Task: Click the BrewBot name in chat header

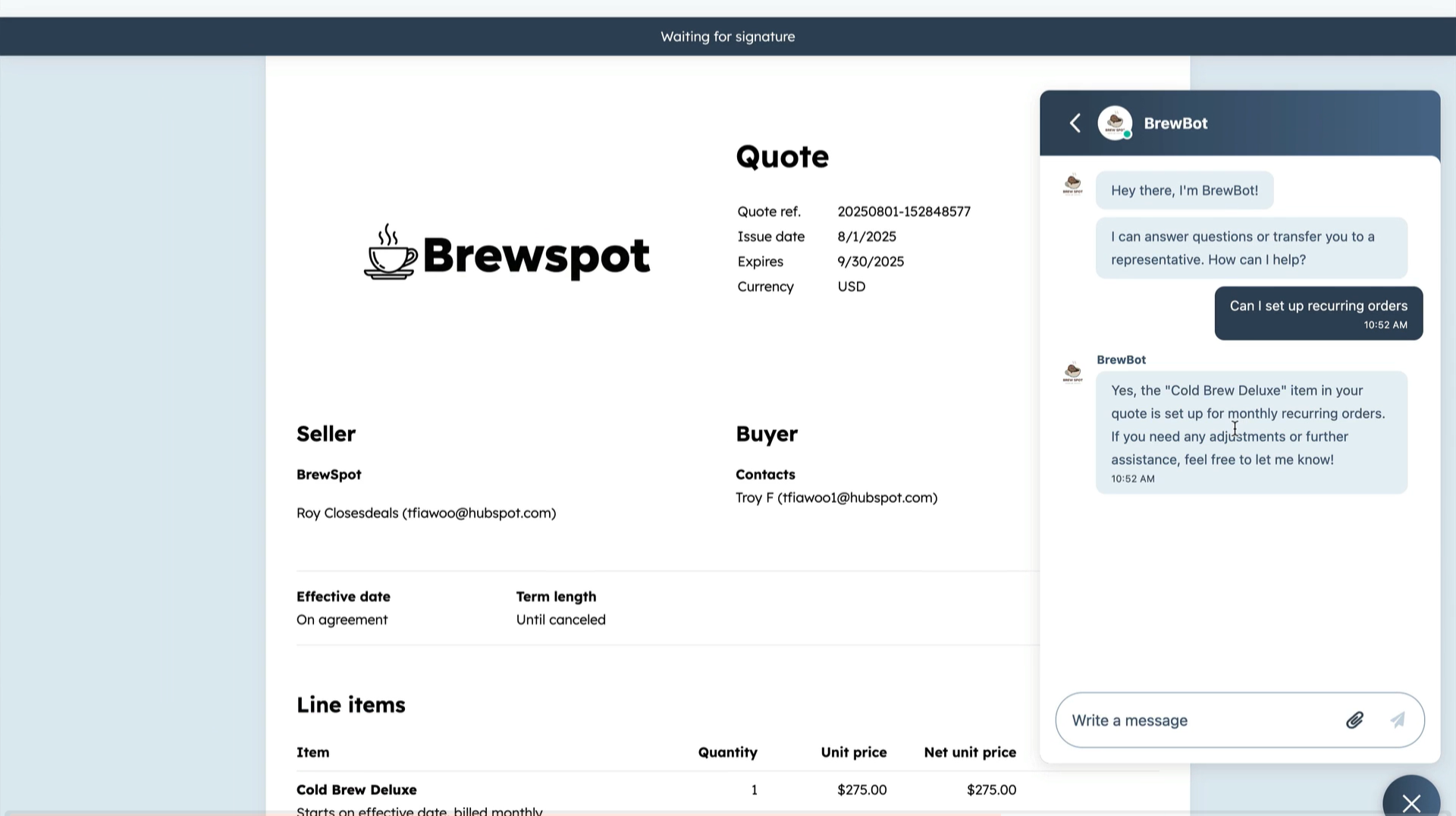Action: (x=1175, y=123)
